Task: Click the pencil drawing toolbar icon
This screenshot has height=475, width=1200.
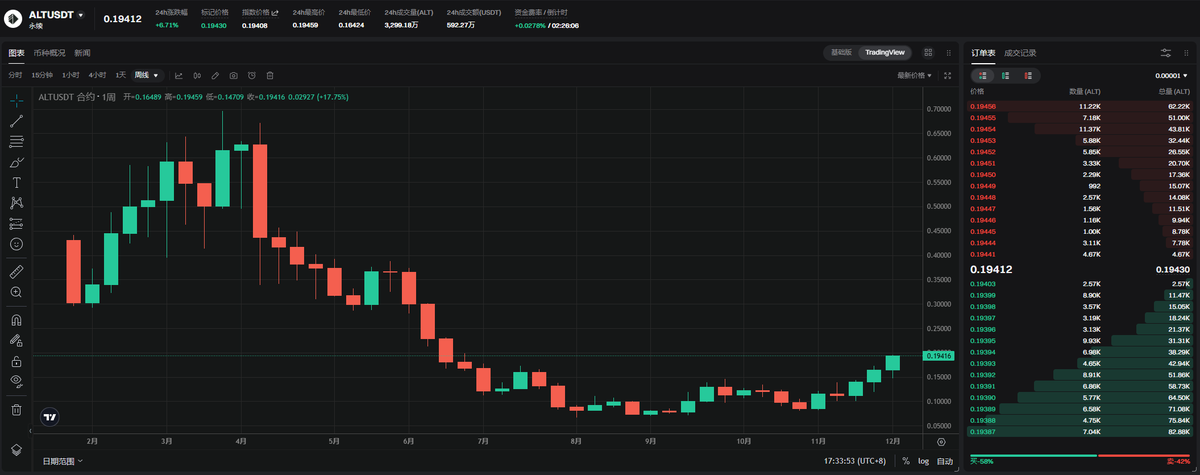Action: (215, 75)
